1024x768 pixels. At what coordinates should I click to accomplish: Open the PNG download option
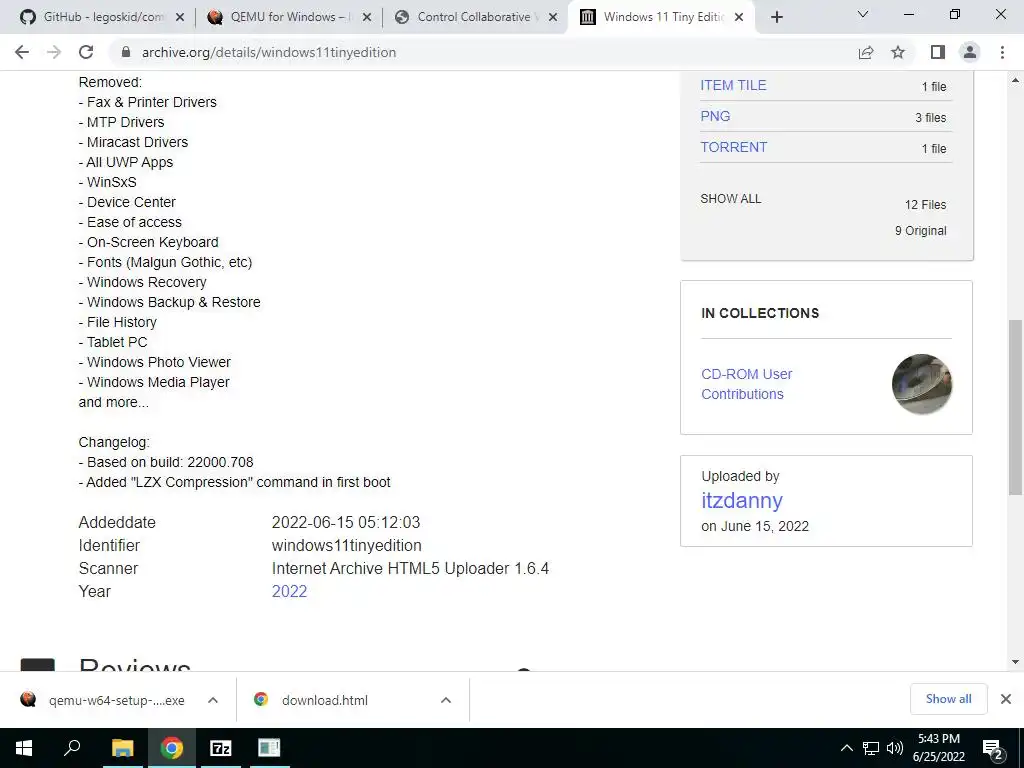tap(715, 116)
